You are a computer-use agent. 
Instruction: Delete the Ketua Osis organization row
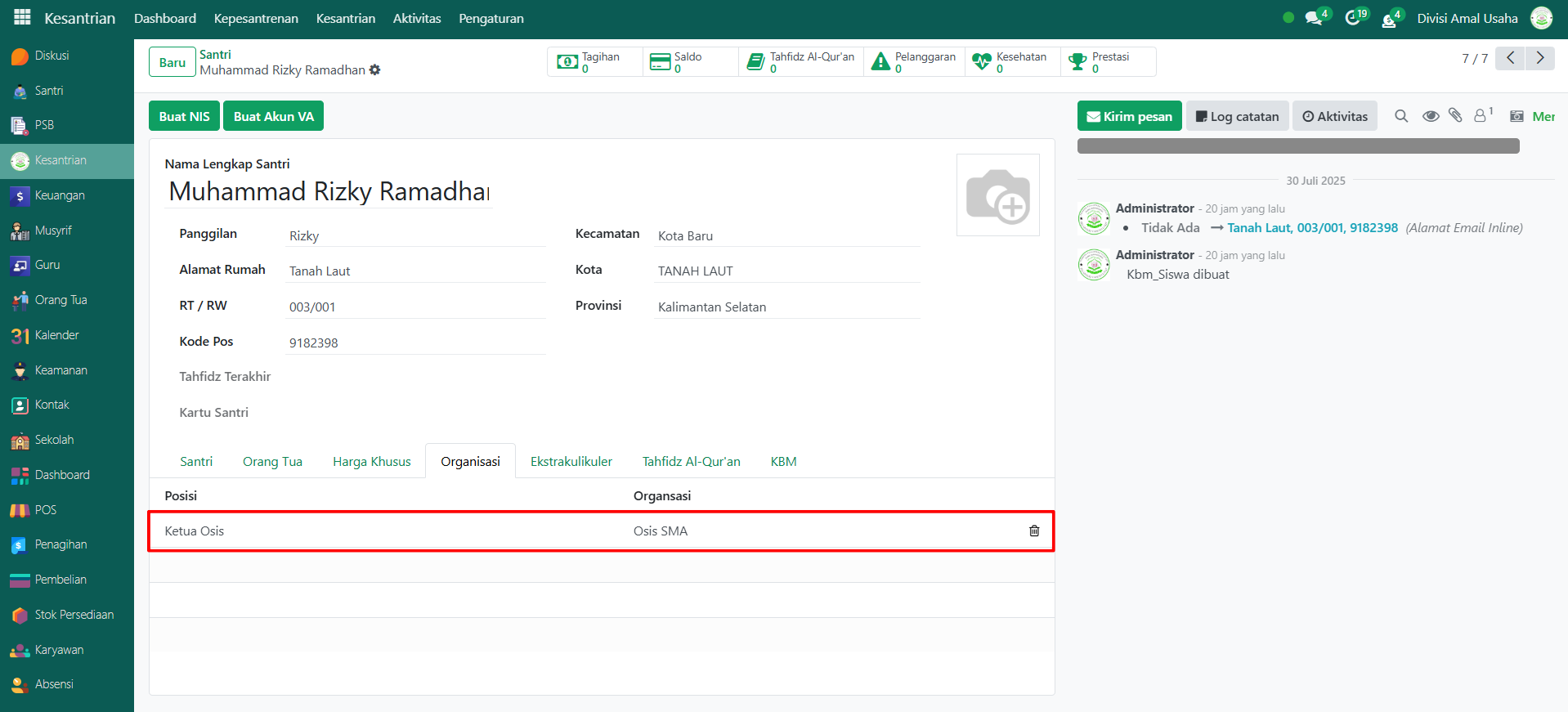point(1033,531)
